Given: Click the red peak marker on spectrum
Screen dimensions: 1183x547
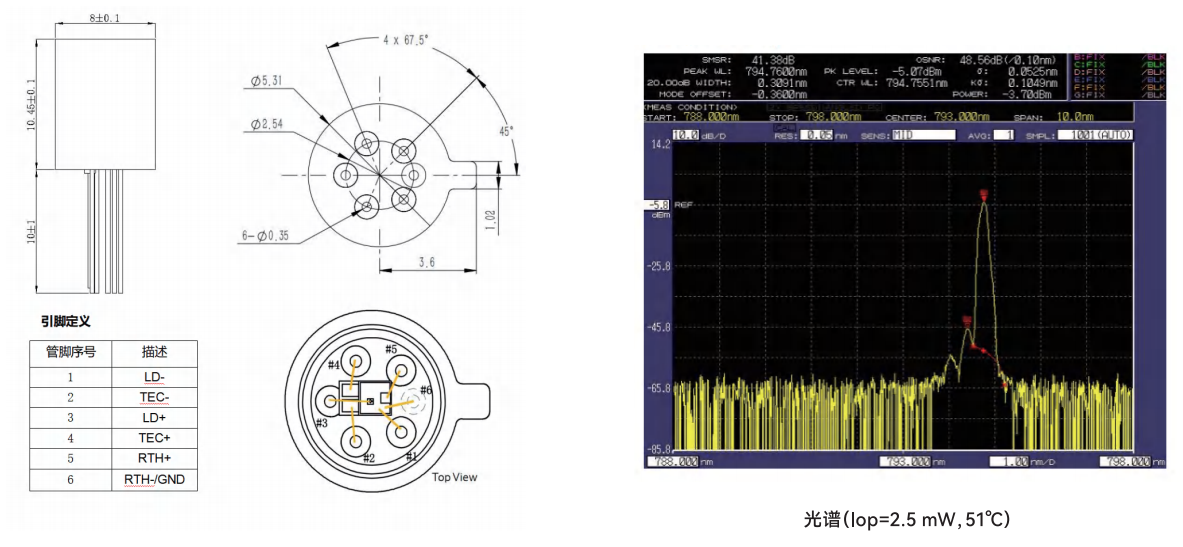Looking at the screenshot, I should [x=984, y=195].
